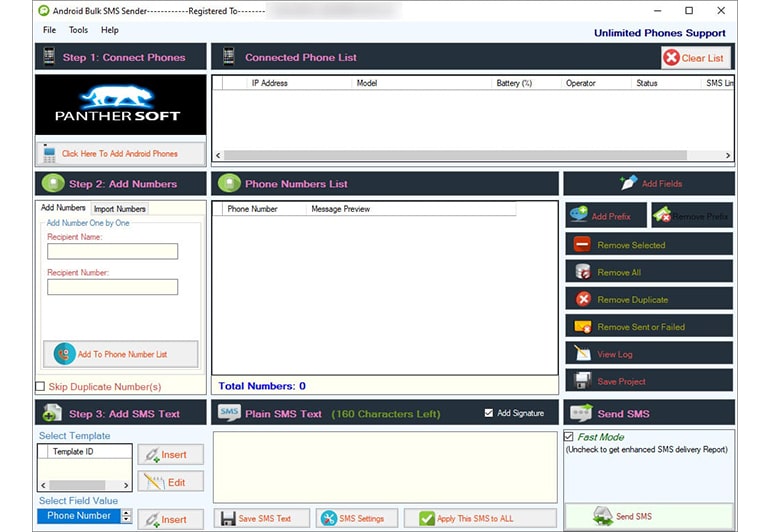This screenshot has height=532, width=770.
Task: Click the Plain SMS text area
Action: point(385,467)
